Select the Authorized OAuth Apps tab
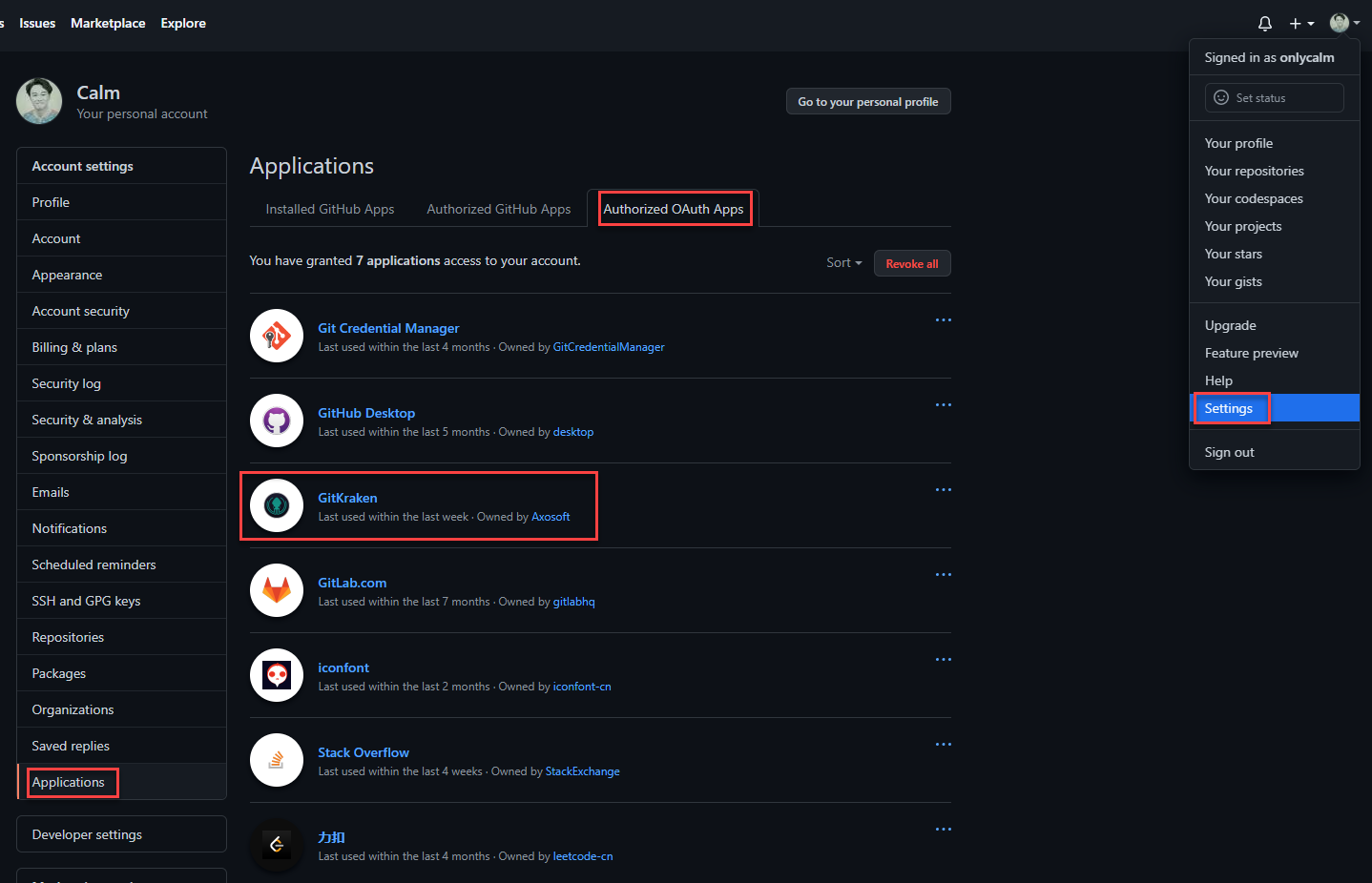1372x883 pixels. pyautogui.click(x=674, y=209)
